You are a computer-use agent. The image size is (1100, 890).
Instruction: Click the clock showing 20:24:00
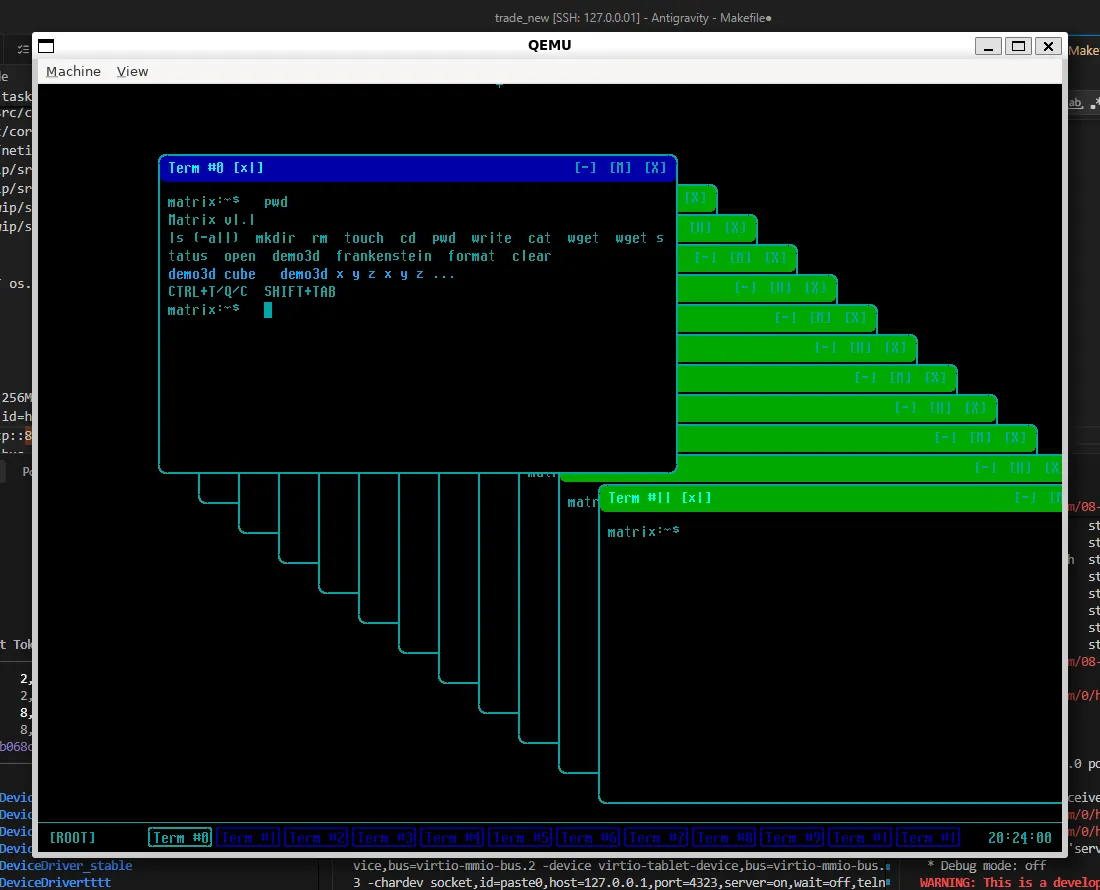coord(1019,837)
